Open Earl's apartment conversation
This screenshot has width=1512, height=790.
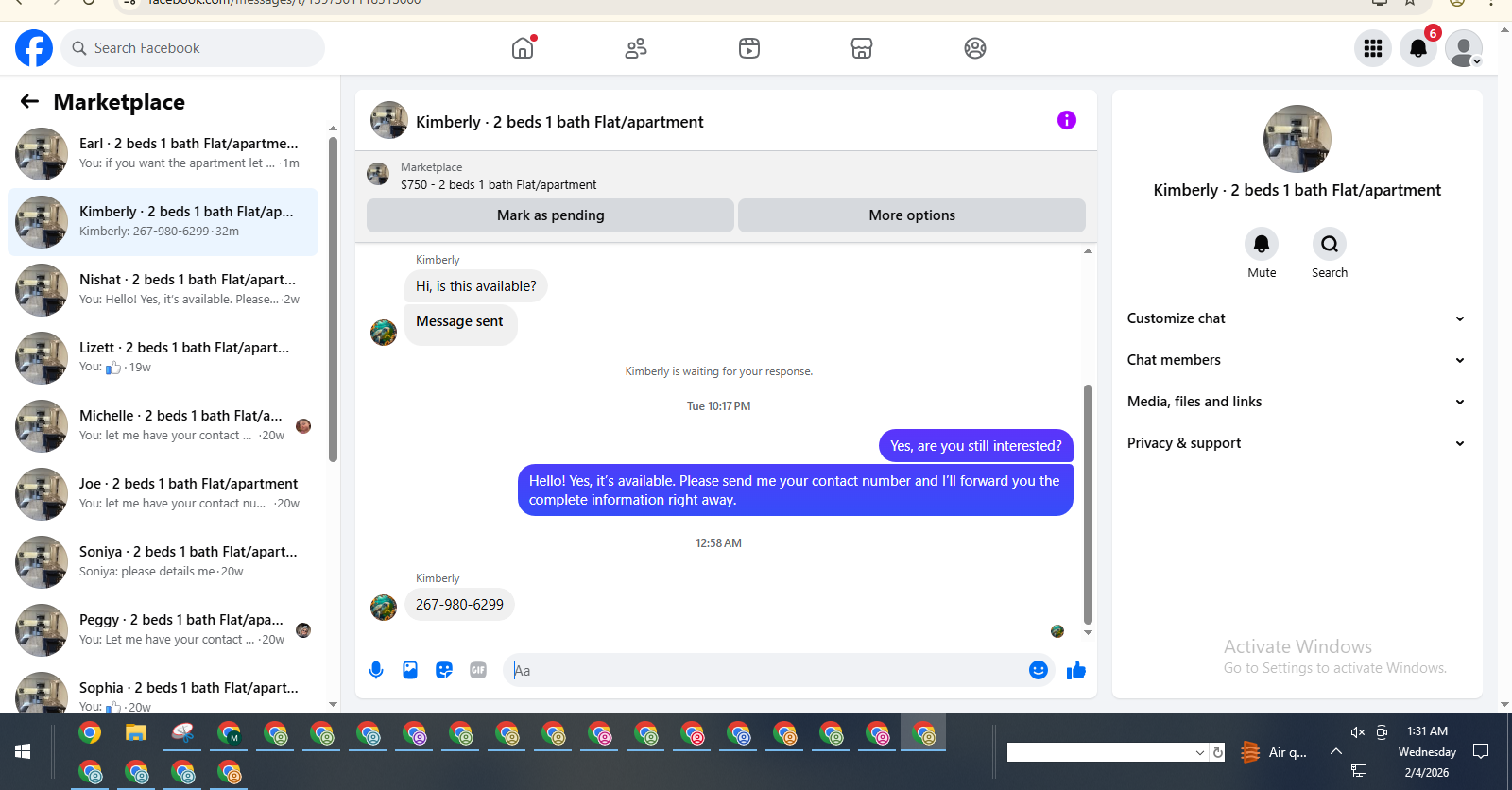tap(163, 154)
